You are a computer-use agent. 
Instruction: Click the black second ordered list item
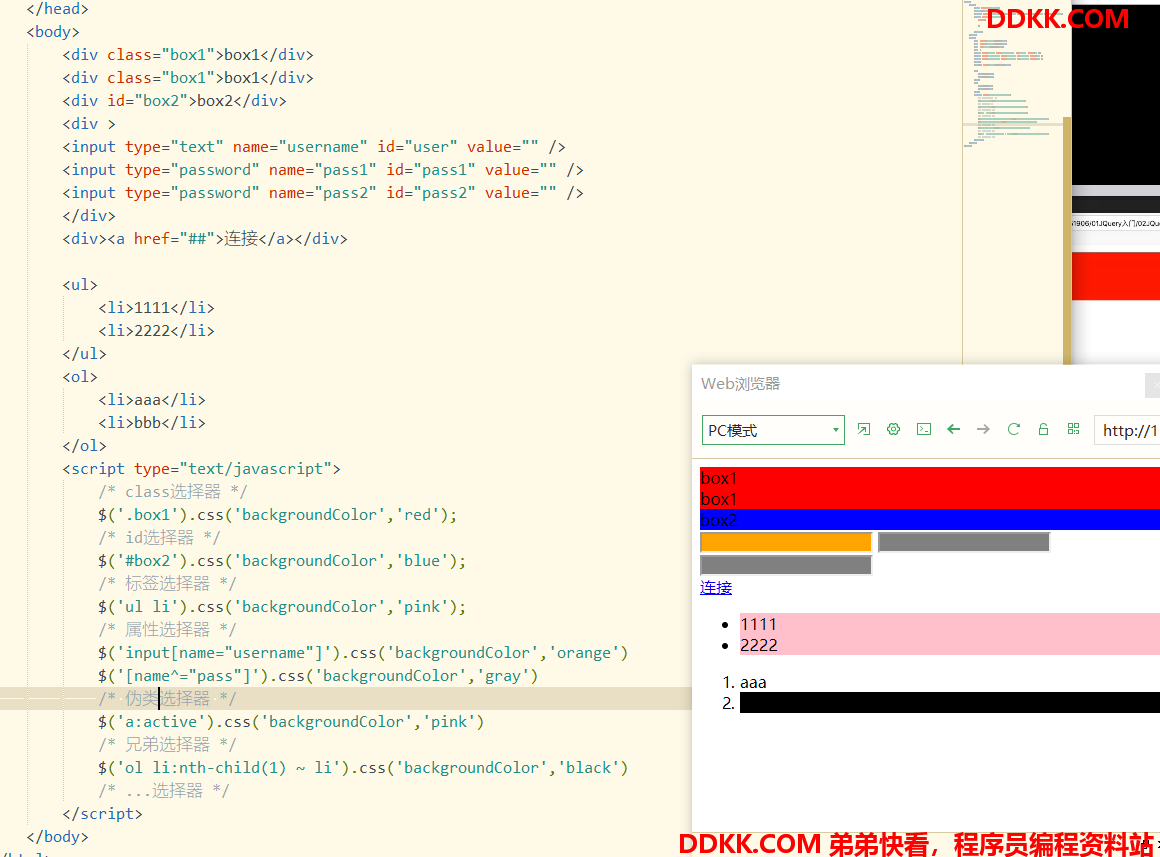pos(950,702)
